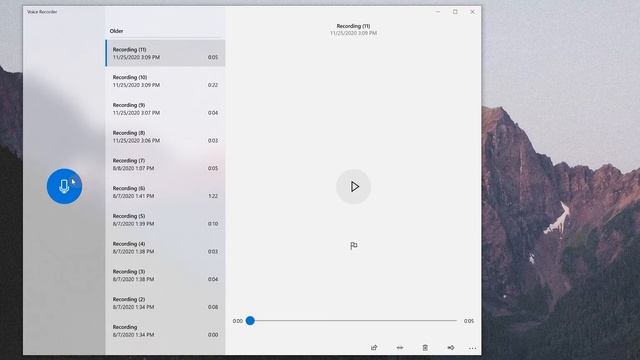640x360 pixels.
Task: Click the Older group header
Action: point(116,31)
